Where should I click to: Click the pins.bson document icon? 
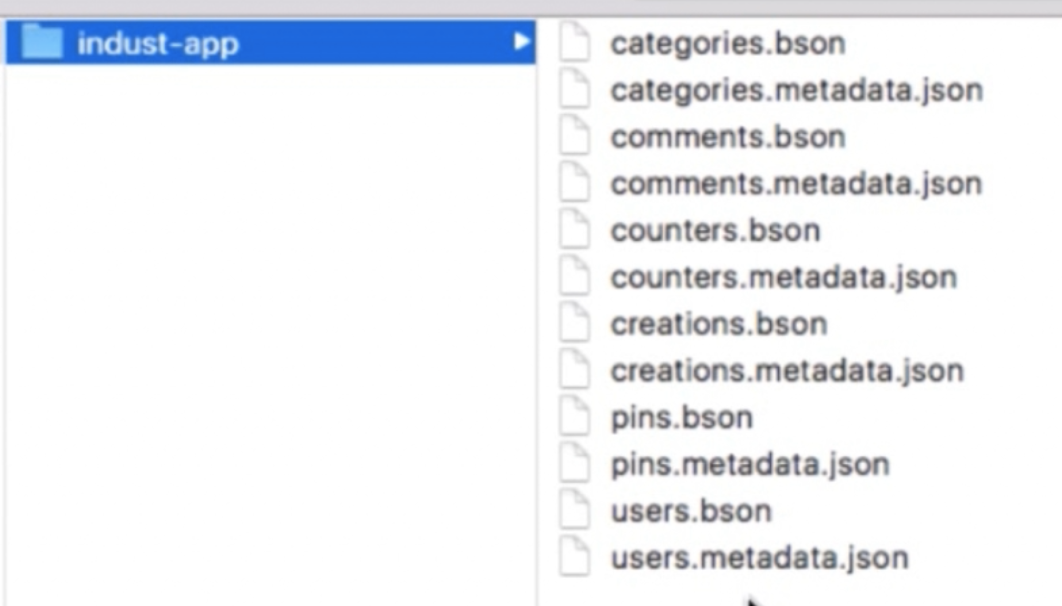pos(574,417)
